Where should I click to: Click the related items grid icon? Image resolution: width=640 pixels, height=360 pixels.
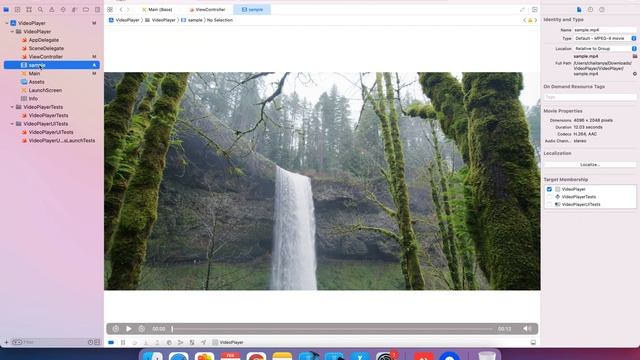(x=110, y=9)
